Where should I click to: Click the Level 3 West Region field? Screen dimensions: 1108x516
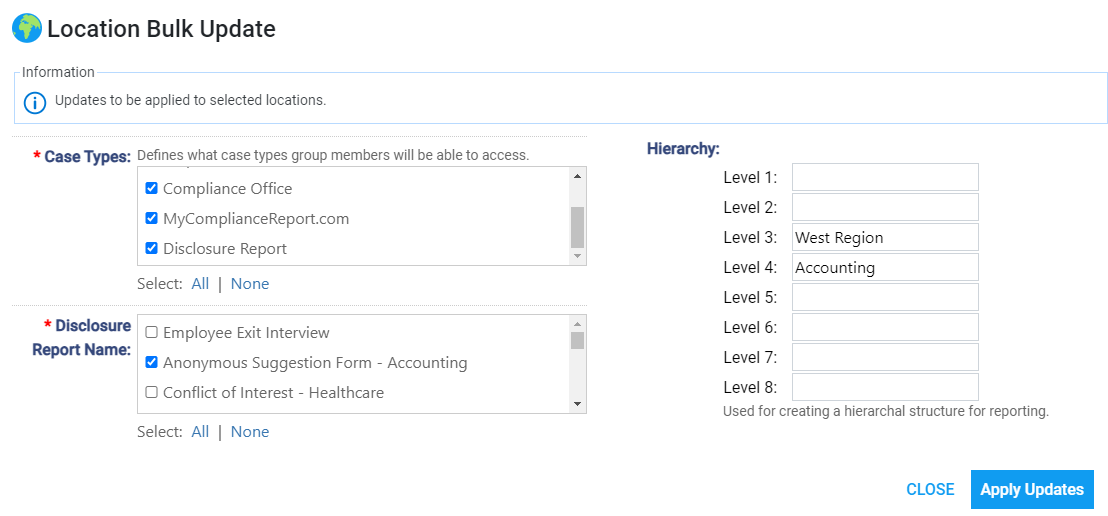(x=885, y=237)
